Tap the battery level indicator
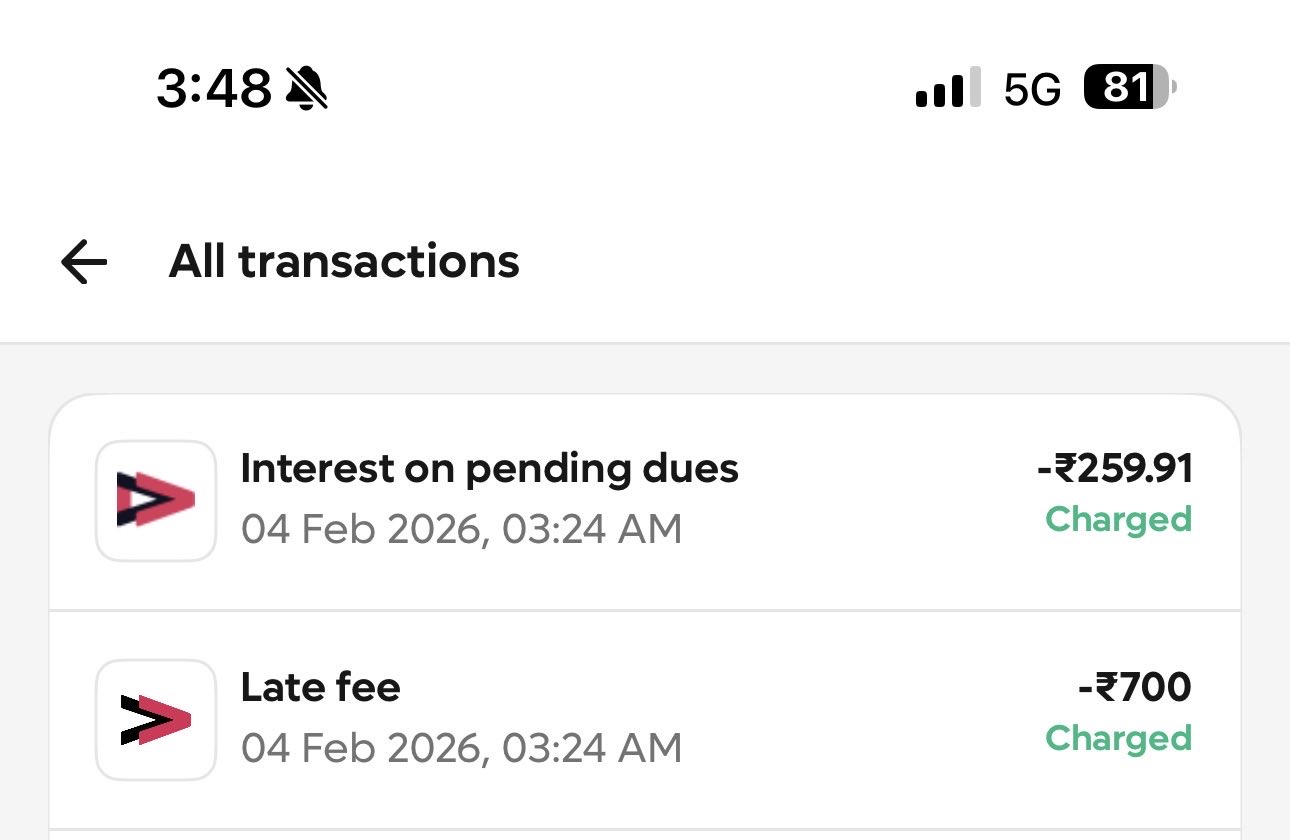Viewport: 1290px width, 840px height. pyautogui.click(x=1129, y=89)
